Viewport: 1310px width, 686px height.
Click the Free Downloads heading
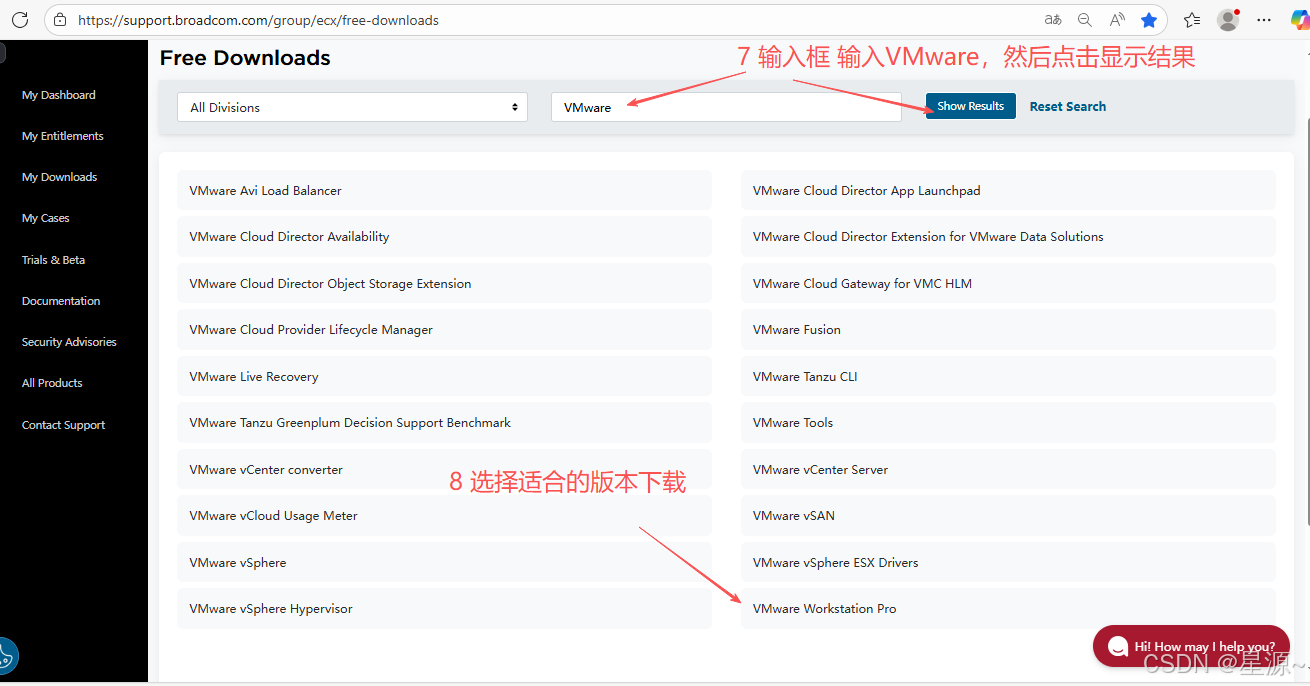(245, 58)
